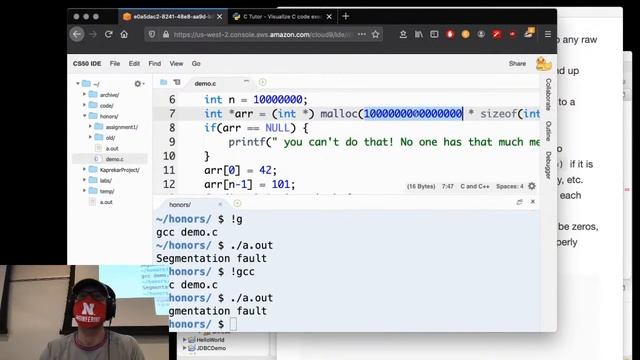Open the file tree settings gear
640x360 pixels.
point(138,84)
